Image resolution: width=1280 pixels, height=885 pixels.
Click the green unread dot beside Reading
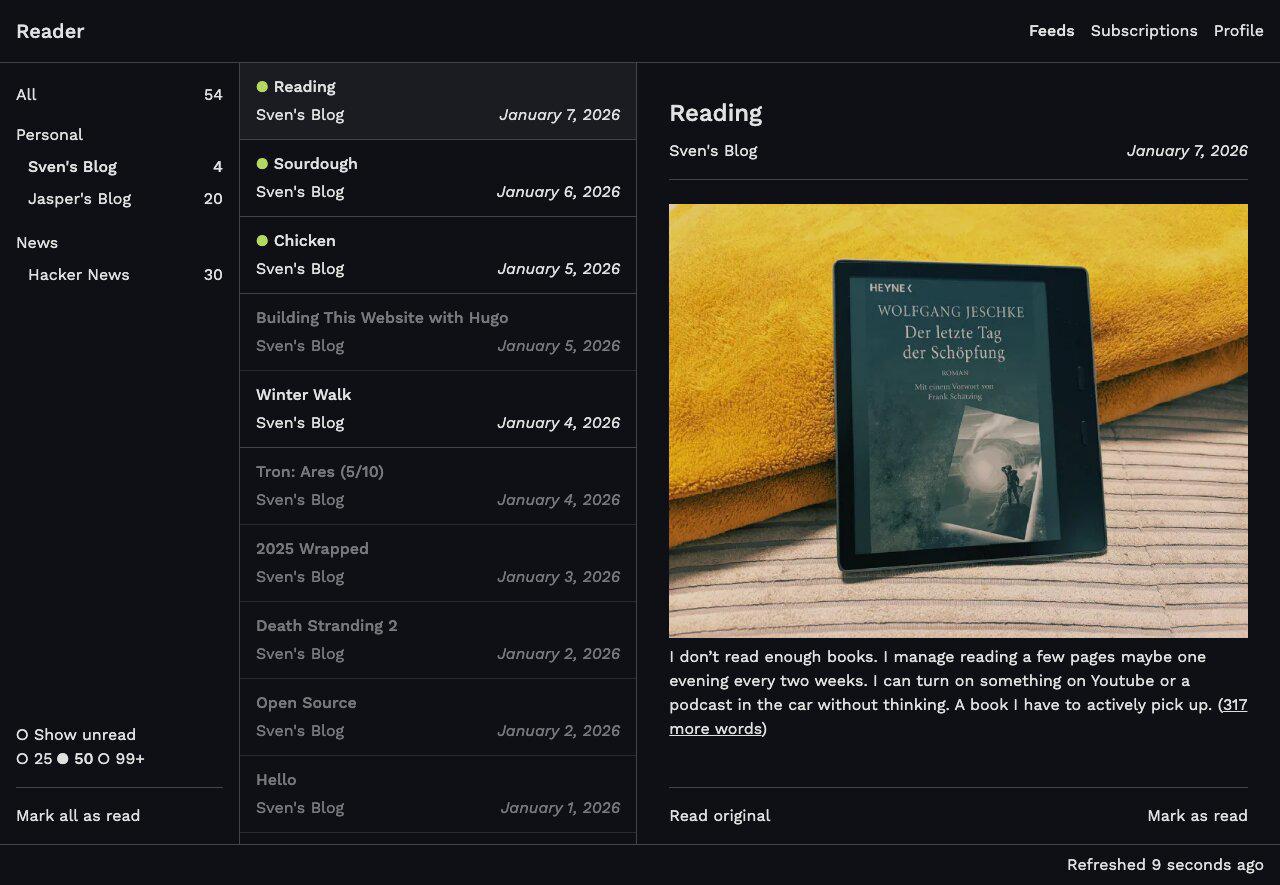click(x=261, y=86)
